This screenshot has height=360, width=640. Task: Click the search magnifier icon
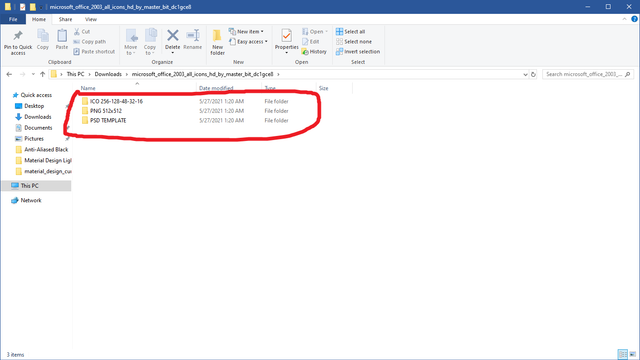pos(628,74)
